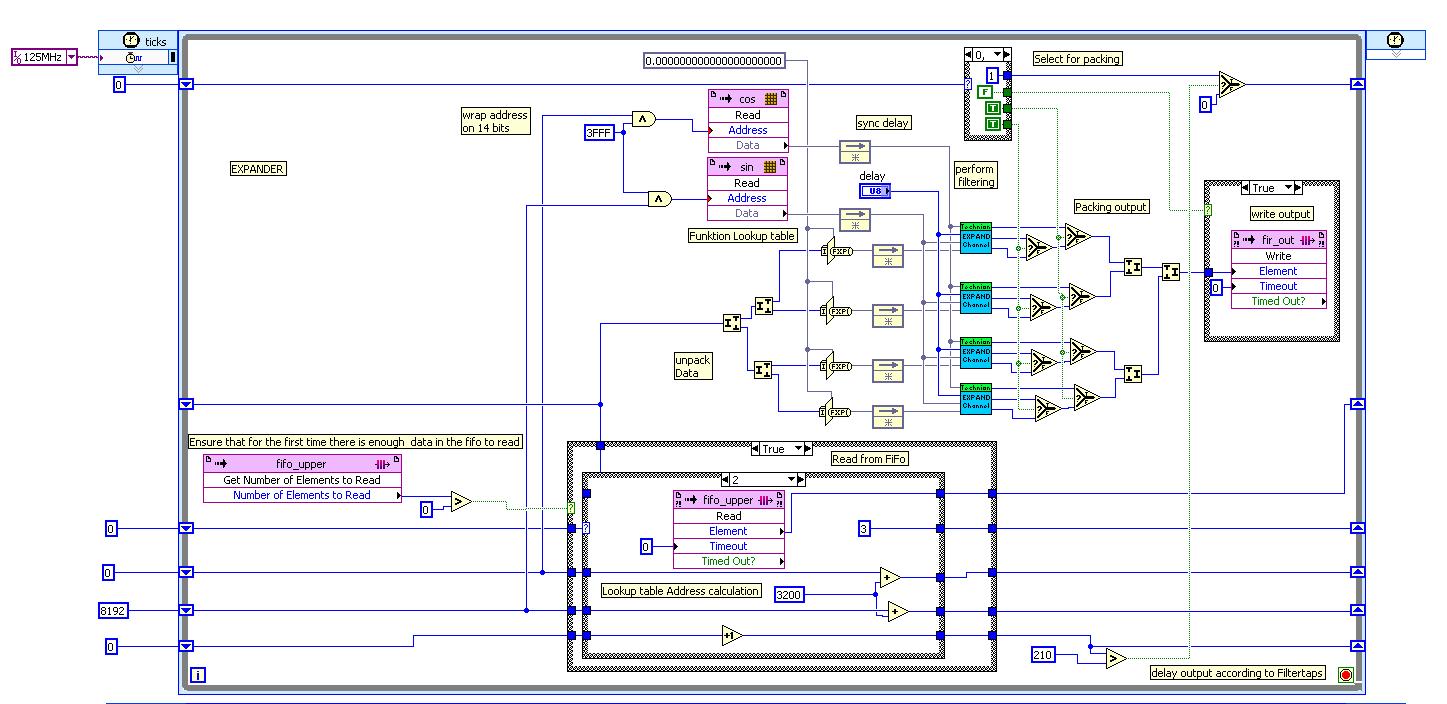Viewport: 1447px width, 704px height.
Task: Toggle the lower True boolean constant
Action: pyautogui.click(x=993, y=124)
